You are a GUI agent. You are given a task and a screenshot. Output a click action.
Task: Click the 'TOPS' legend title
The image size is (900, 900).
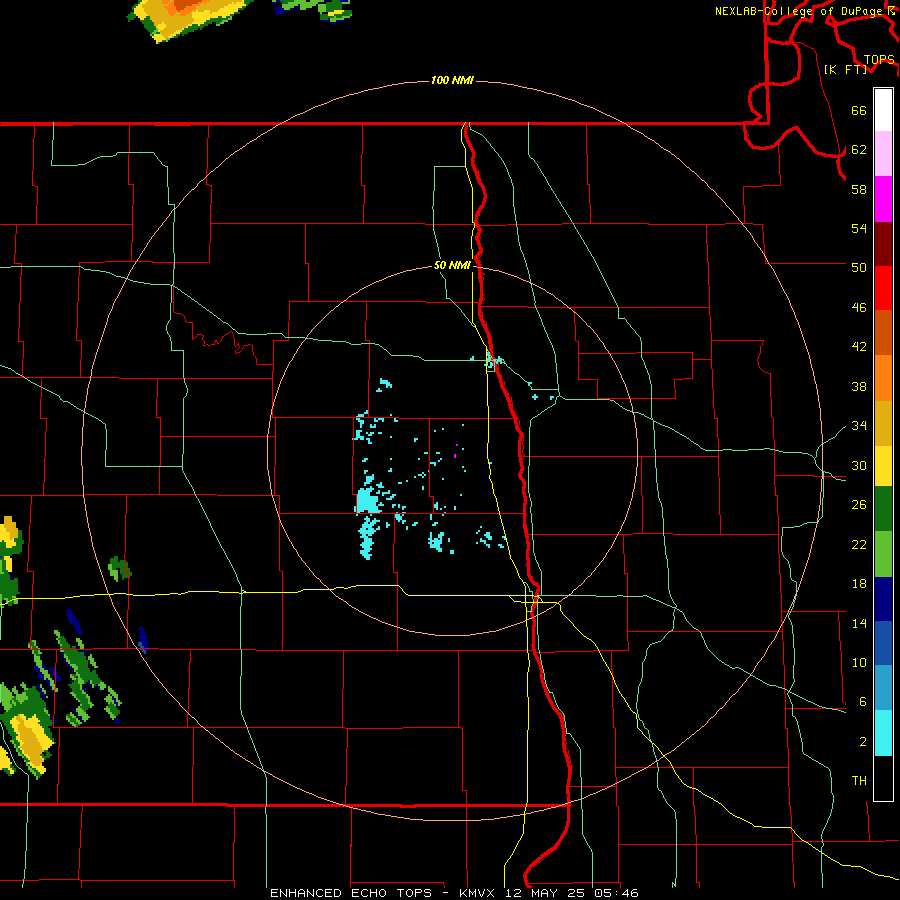pos(879,60)
